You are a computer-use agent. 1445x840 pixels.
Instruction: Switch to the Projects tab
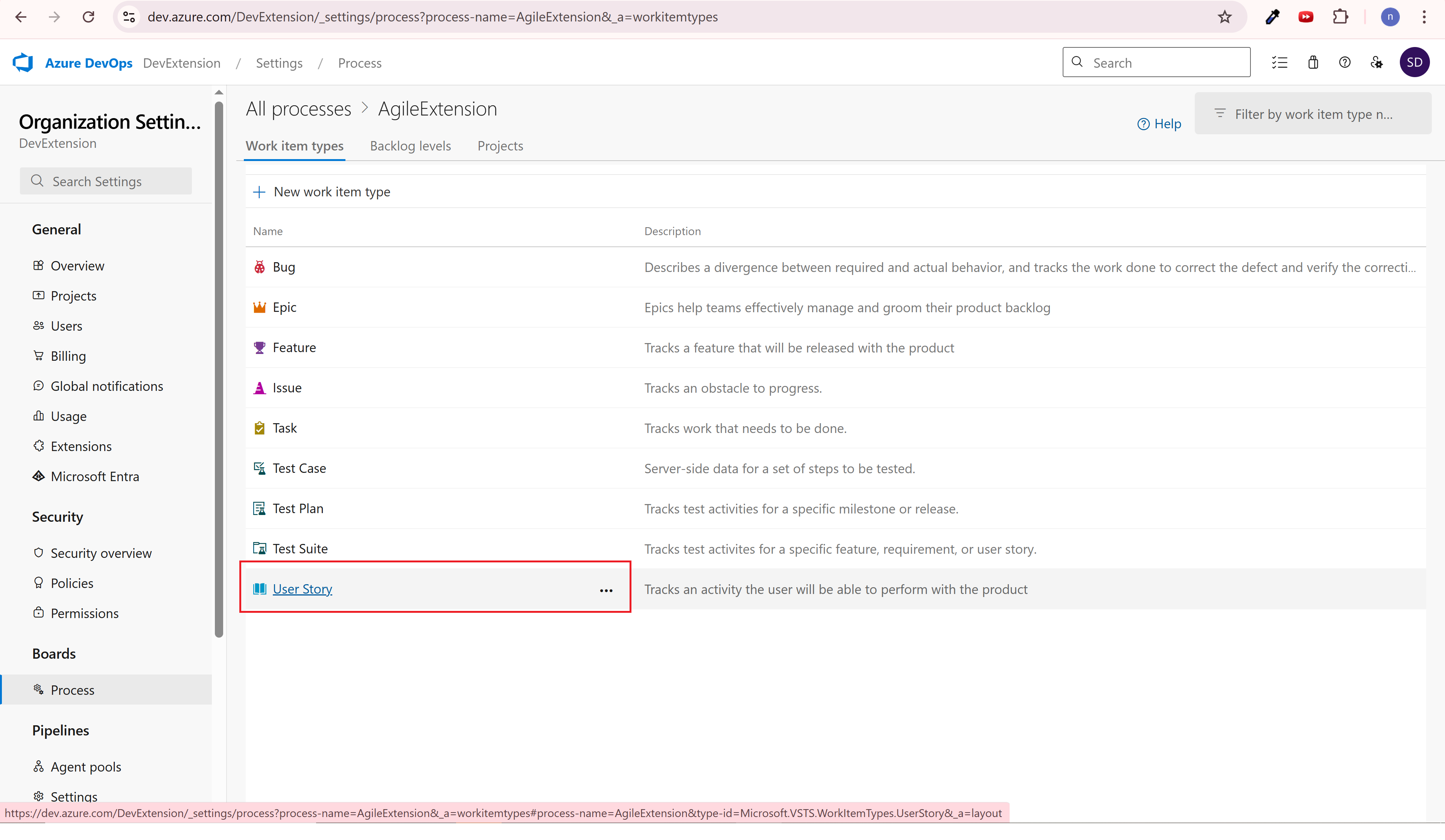tap(500, 146)
